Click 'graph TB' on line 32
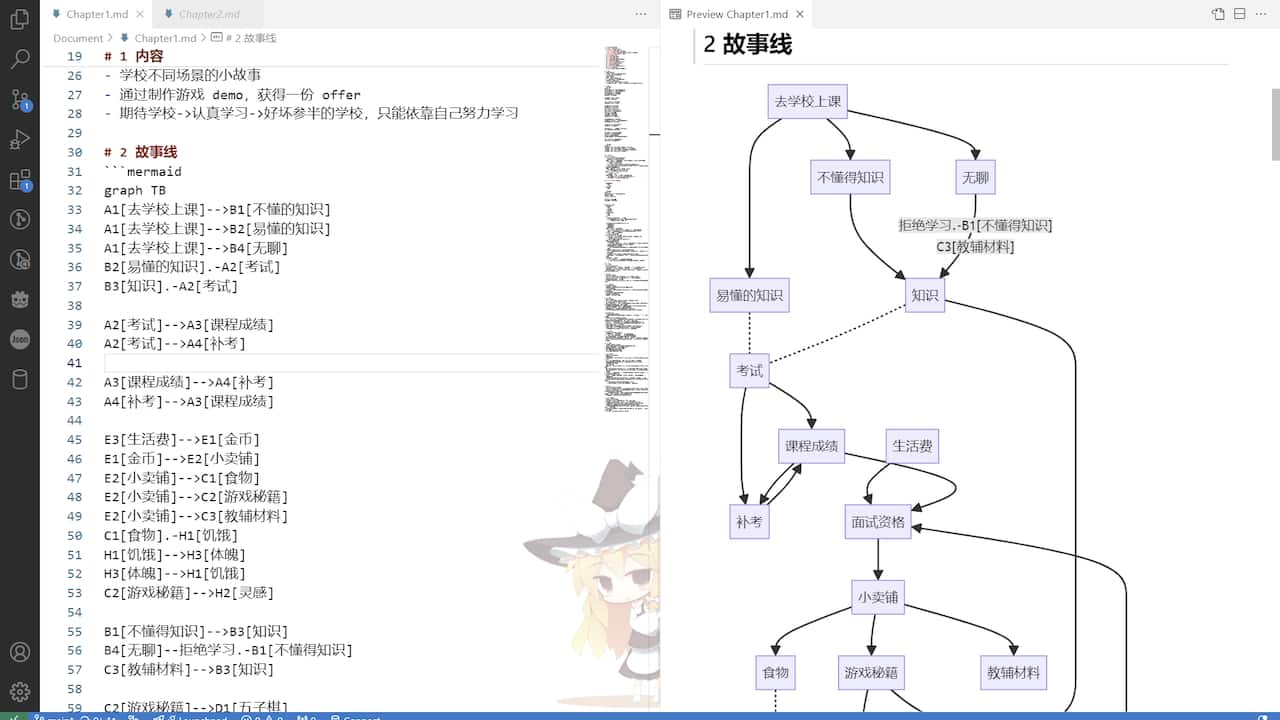Screen dimensions: 1280x720 (135, 191)
